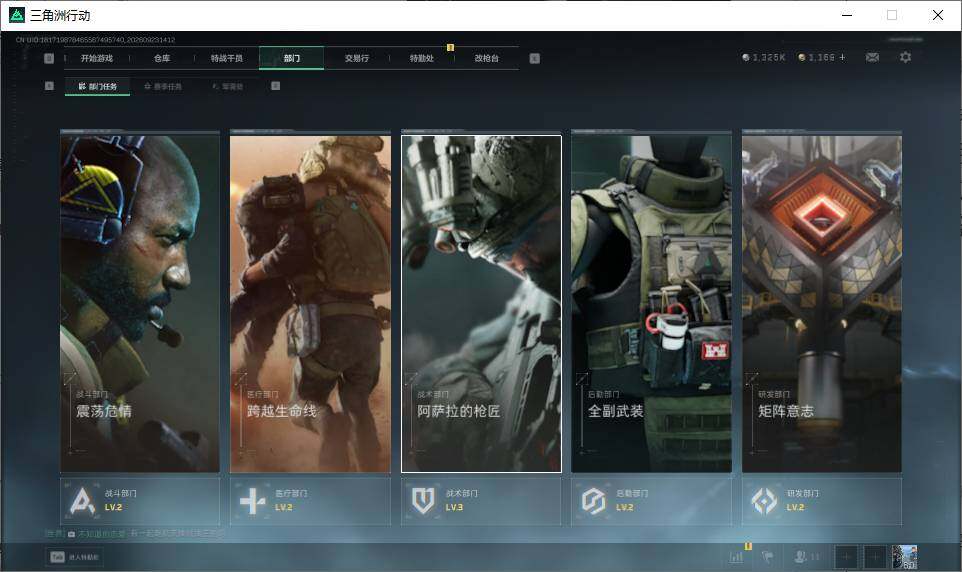Viewport: 962px width, 572px height.
Task: Switch to the 改枪台 tab
Action: 487,58
